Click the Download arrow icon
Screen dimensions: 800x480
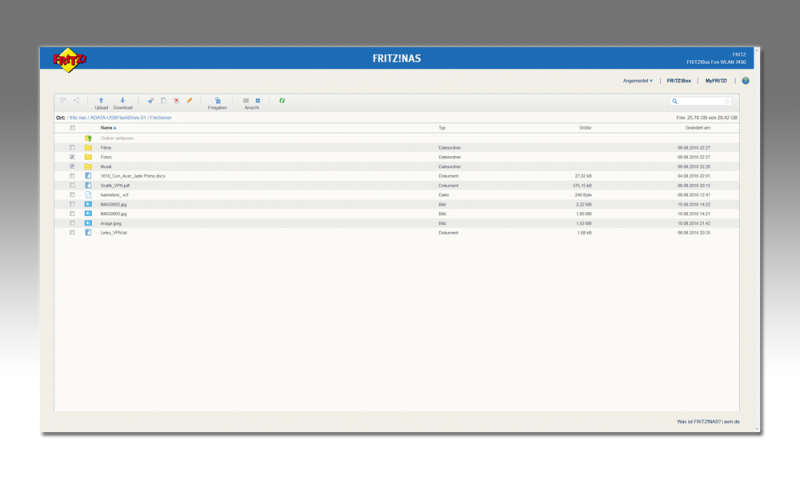[122, 100]
